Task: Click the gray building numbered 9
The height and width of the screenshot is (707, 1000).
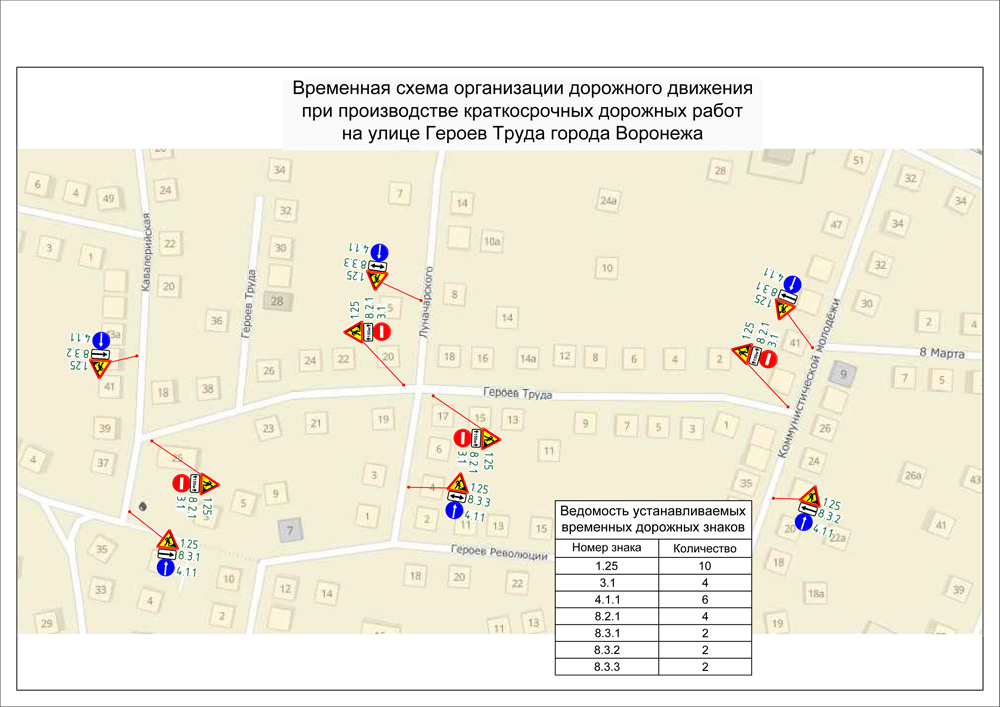Action: 843,375
